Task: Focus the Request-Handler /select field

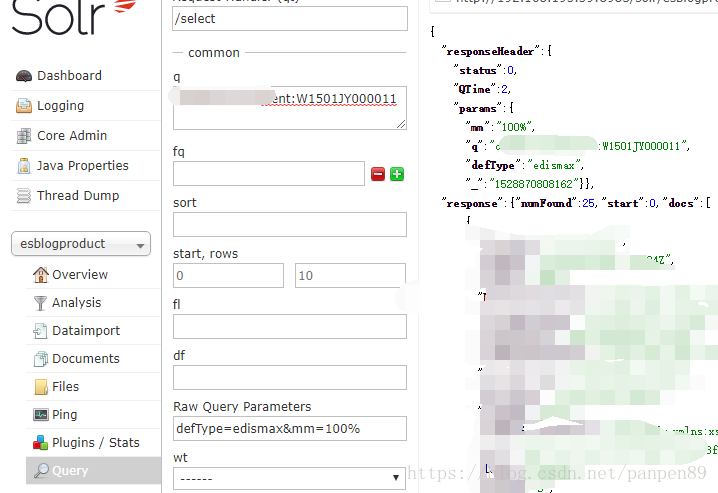Action: click(x=290, y=18)
